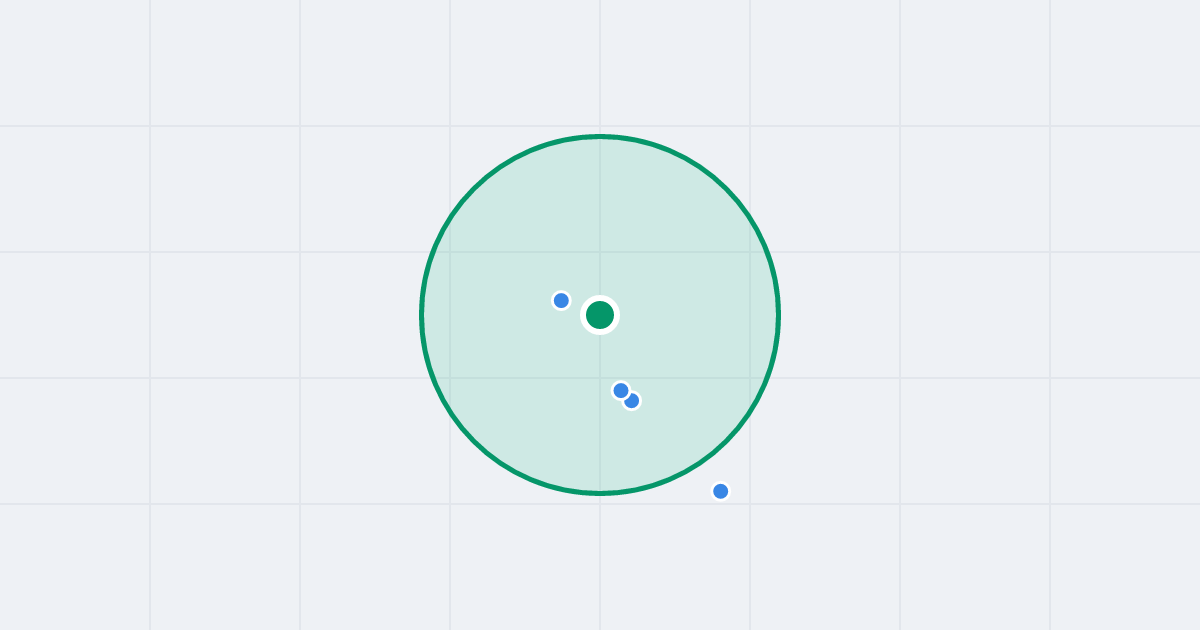The width and height of the screenshot is (1200, 630).
Task: Click the white ring around the green center marker
Action: point(600,298)
